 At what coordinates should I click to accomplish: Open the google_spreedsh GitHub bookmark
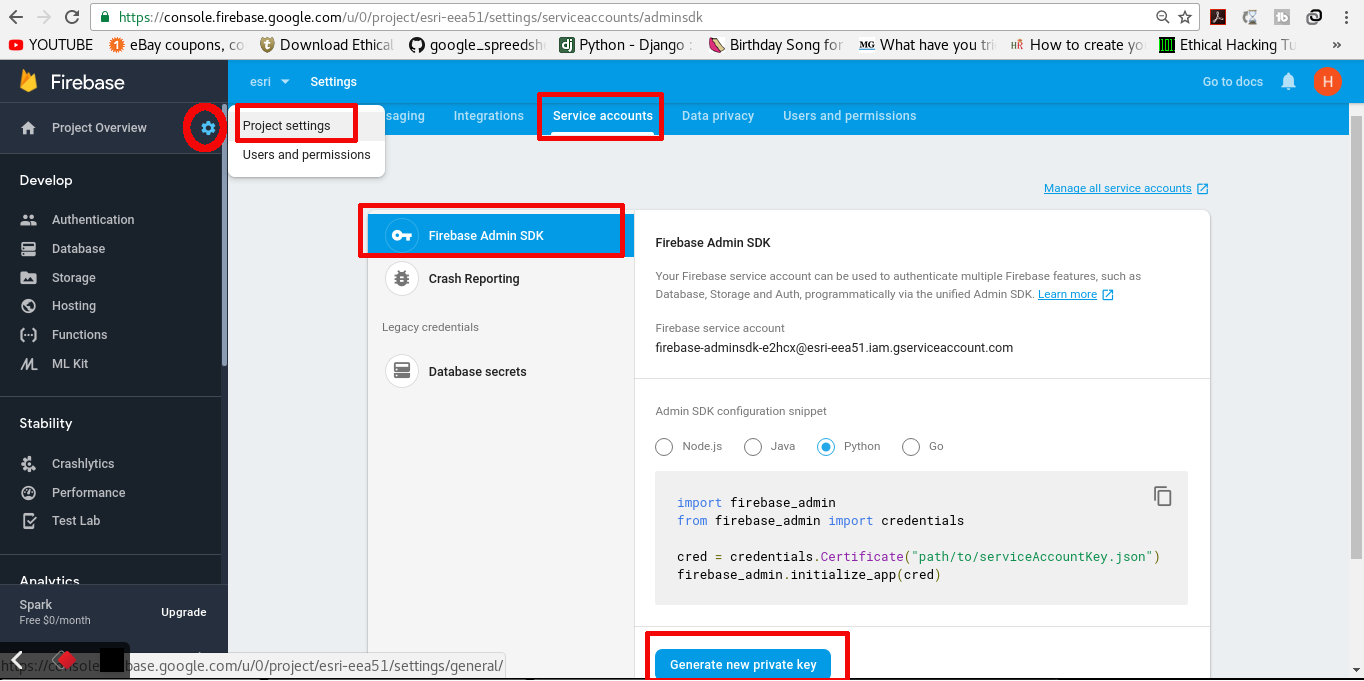(x=477, y=45)
